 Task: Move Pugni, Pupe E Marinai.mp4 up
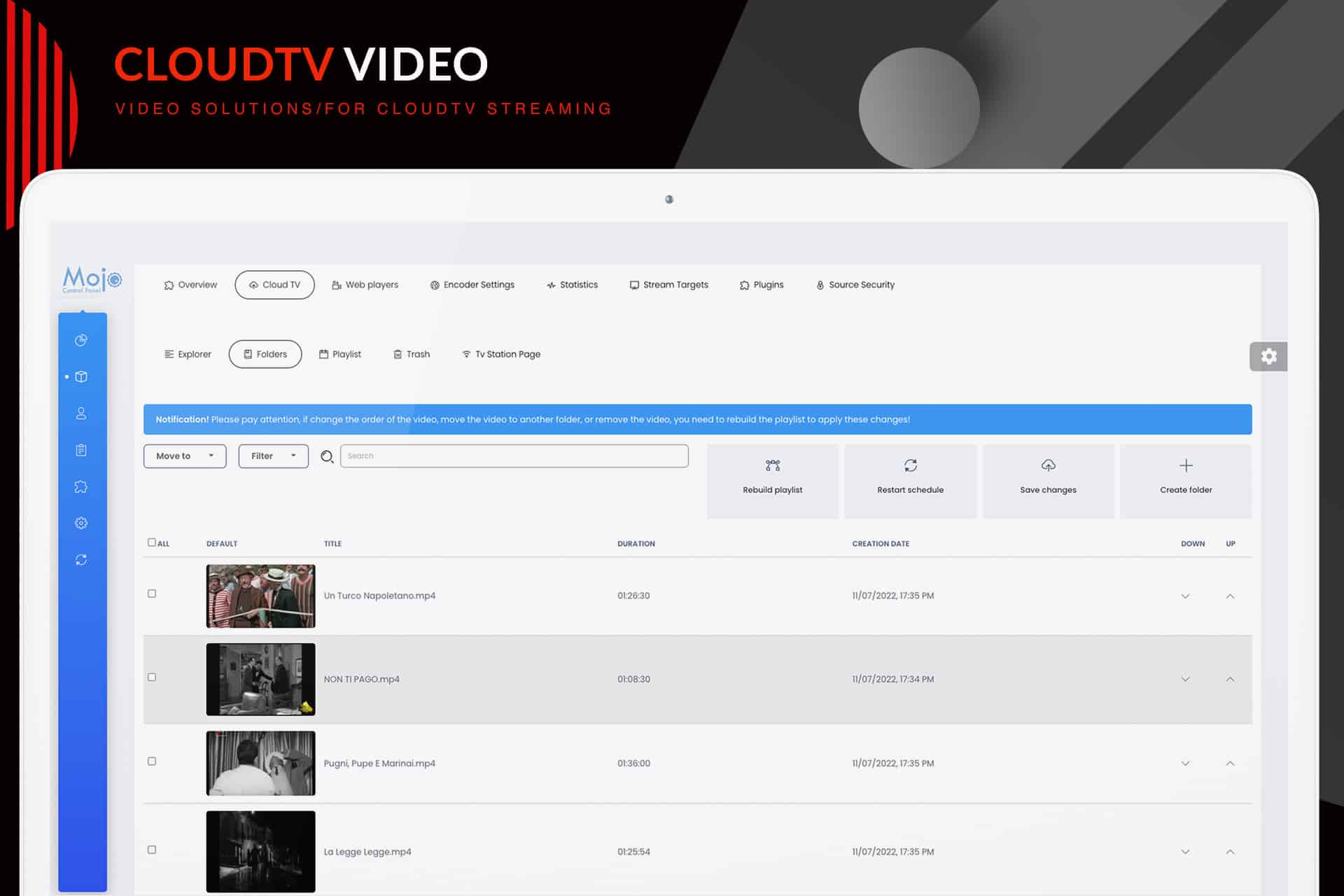1230,764
